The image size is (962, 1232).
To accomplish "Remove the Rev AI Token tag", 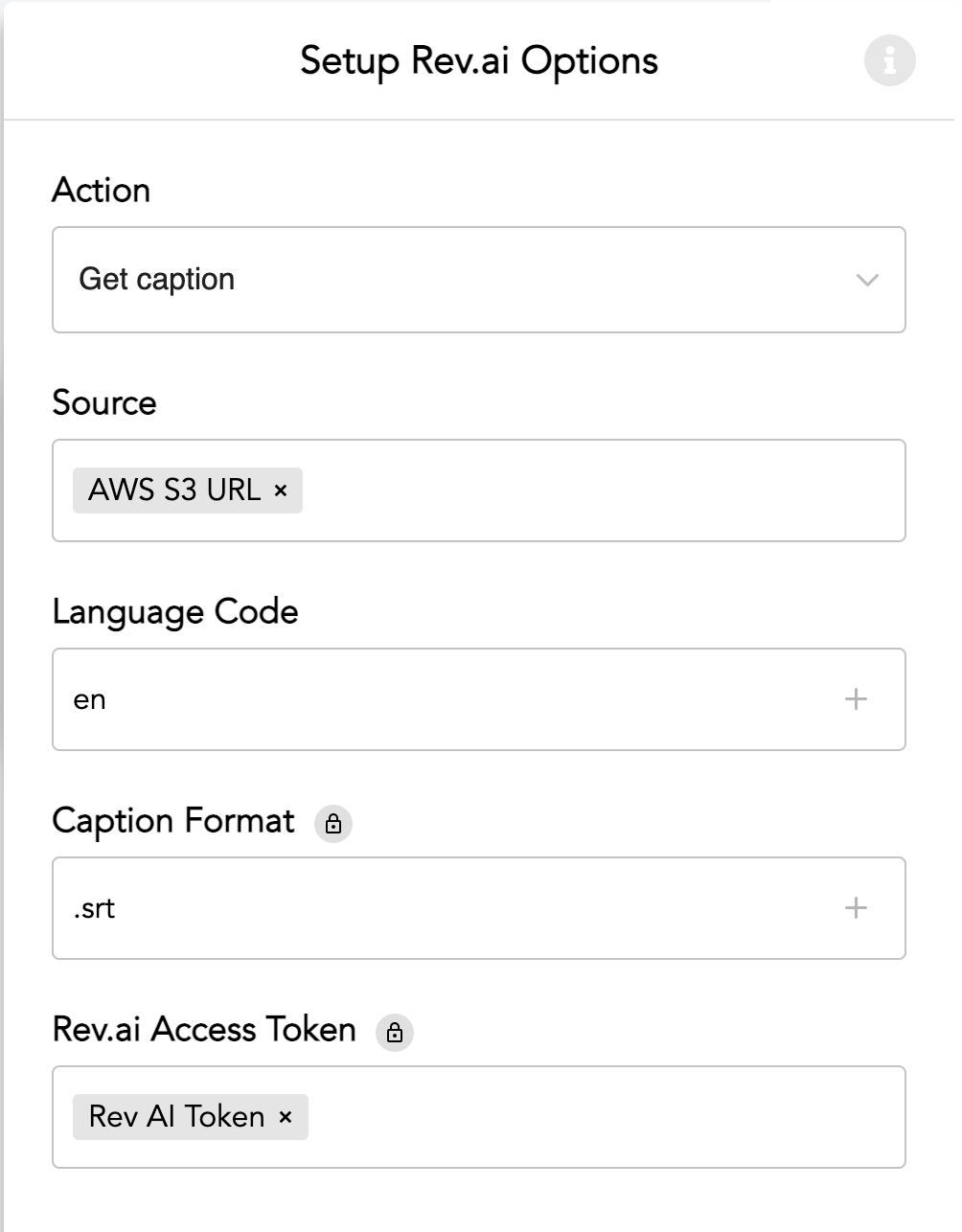I will point(285,1117).
